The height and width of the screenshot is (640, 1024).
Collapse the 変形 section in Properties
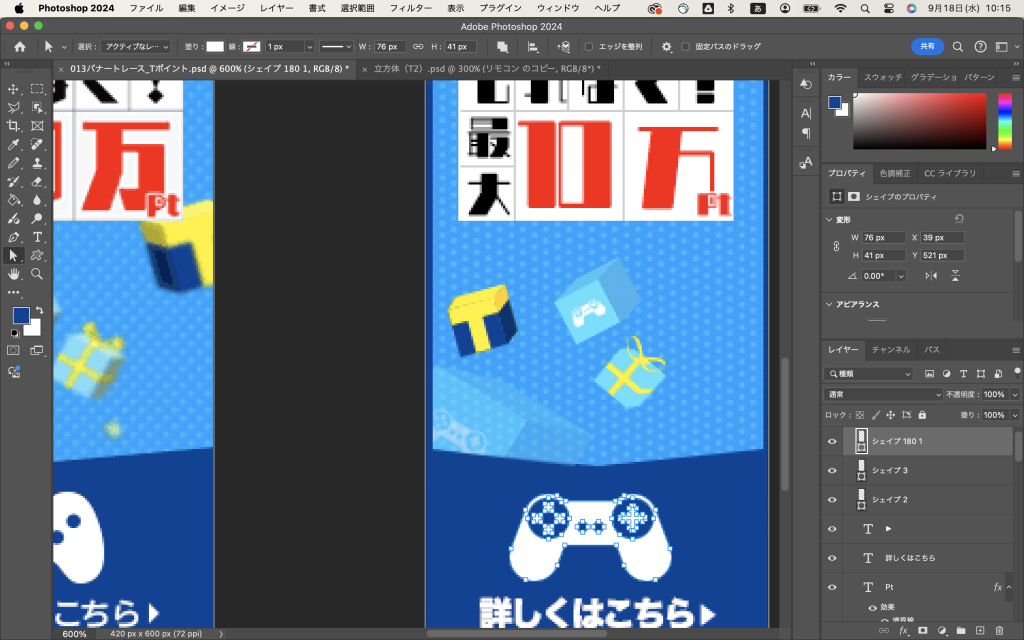tap(829, 219)
